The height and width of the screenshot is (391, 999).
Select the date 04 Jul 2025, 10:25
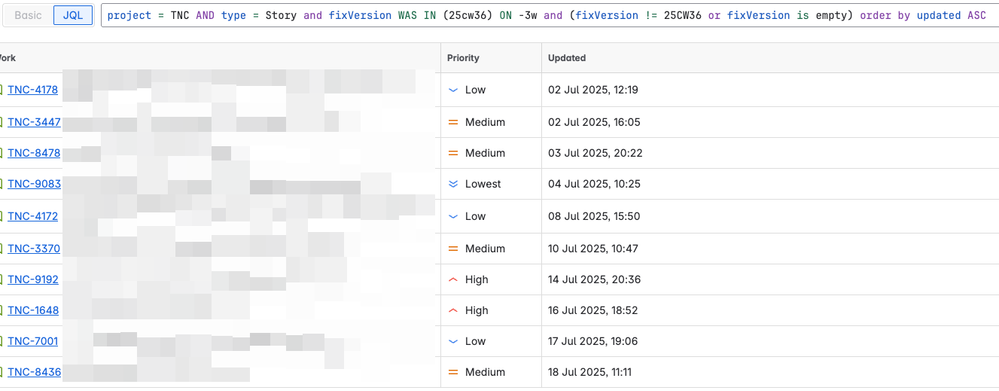594,184
